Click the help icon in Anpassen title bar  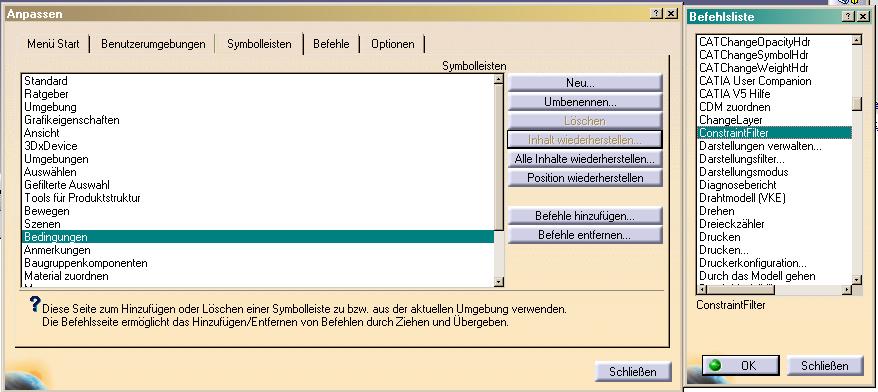tap(656, 13)
